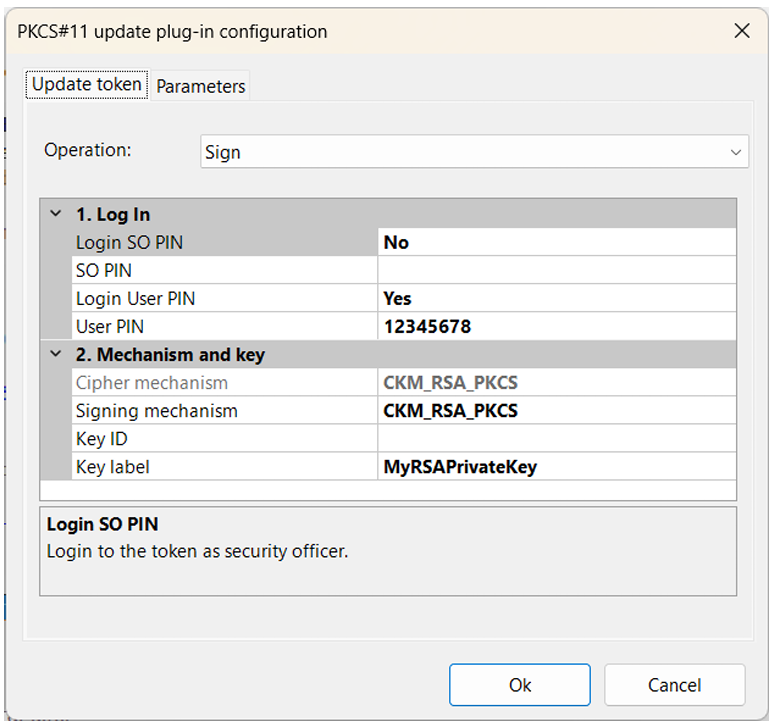Edit the User PIN value 12345678
The height and width of the screenshot is (728, 773).
coord(557,326)
